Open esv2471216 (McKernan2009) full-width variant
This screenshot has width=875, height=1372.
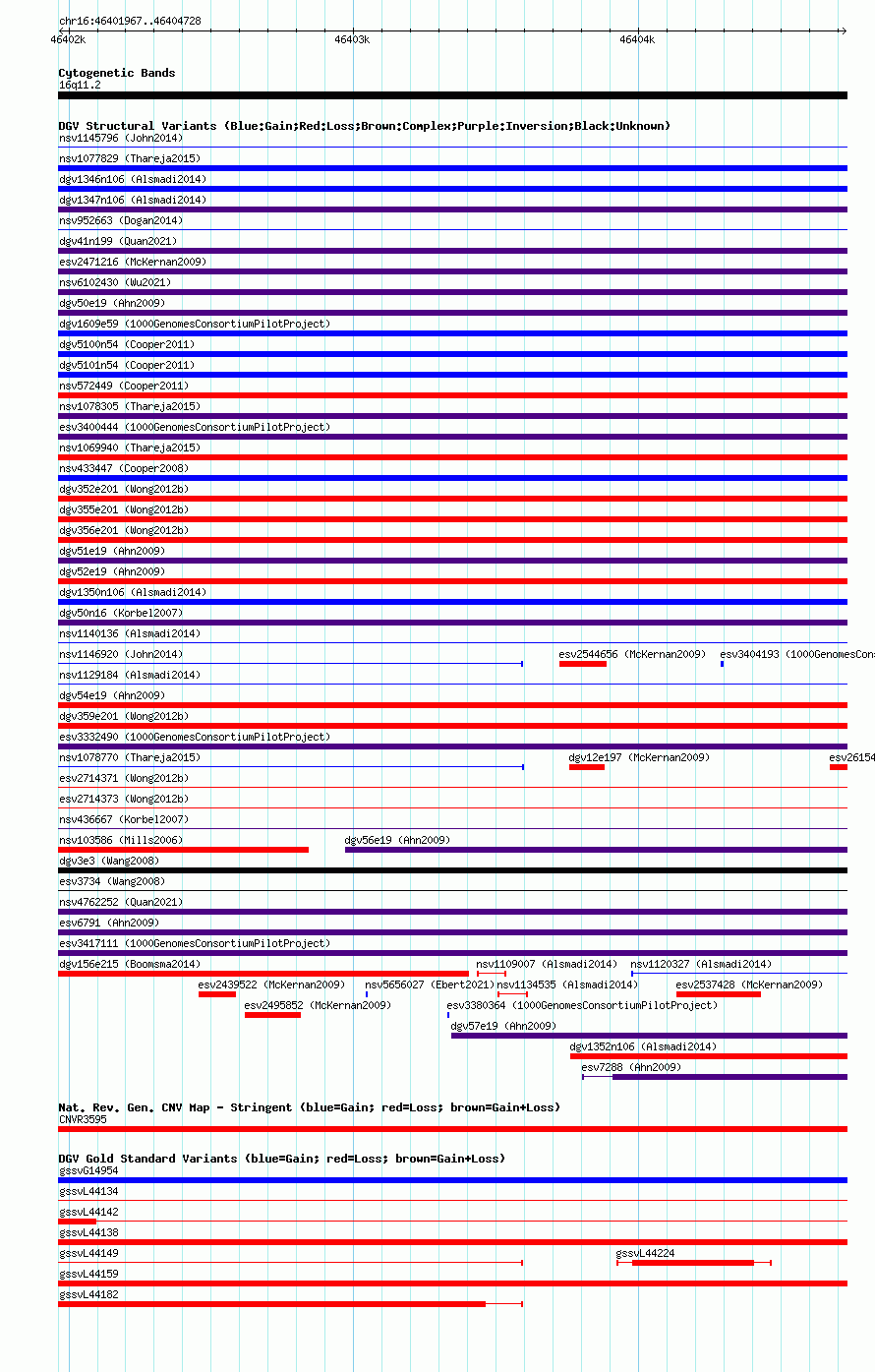tap(452, 271)
